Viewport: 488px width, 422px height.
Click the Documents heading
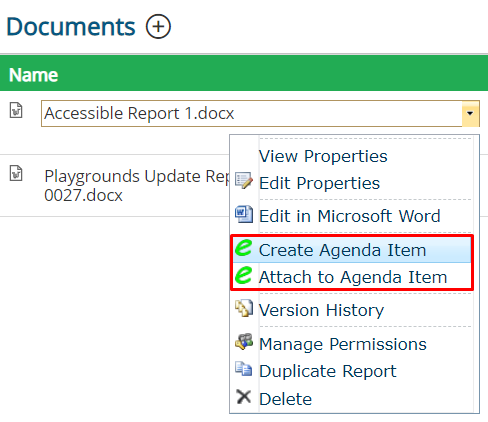(x=71, y=27)
